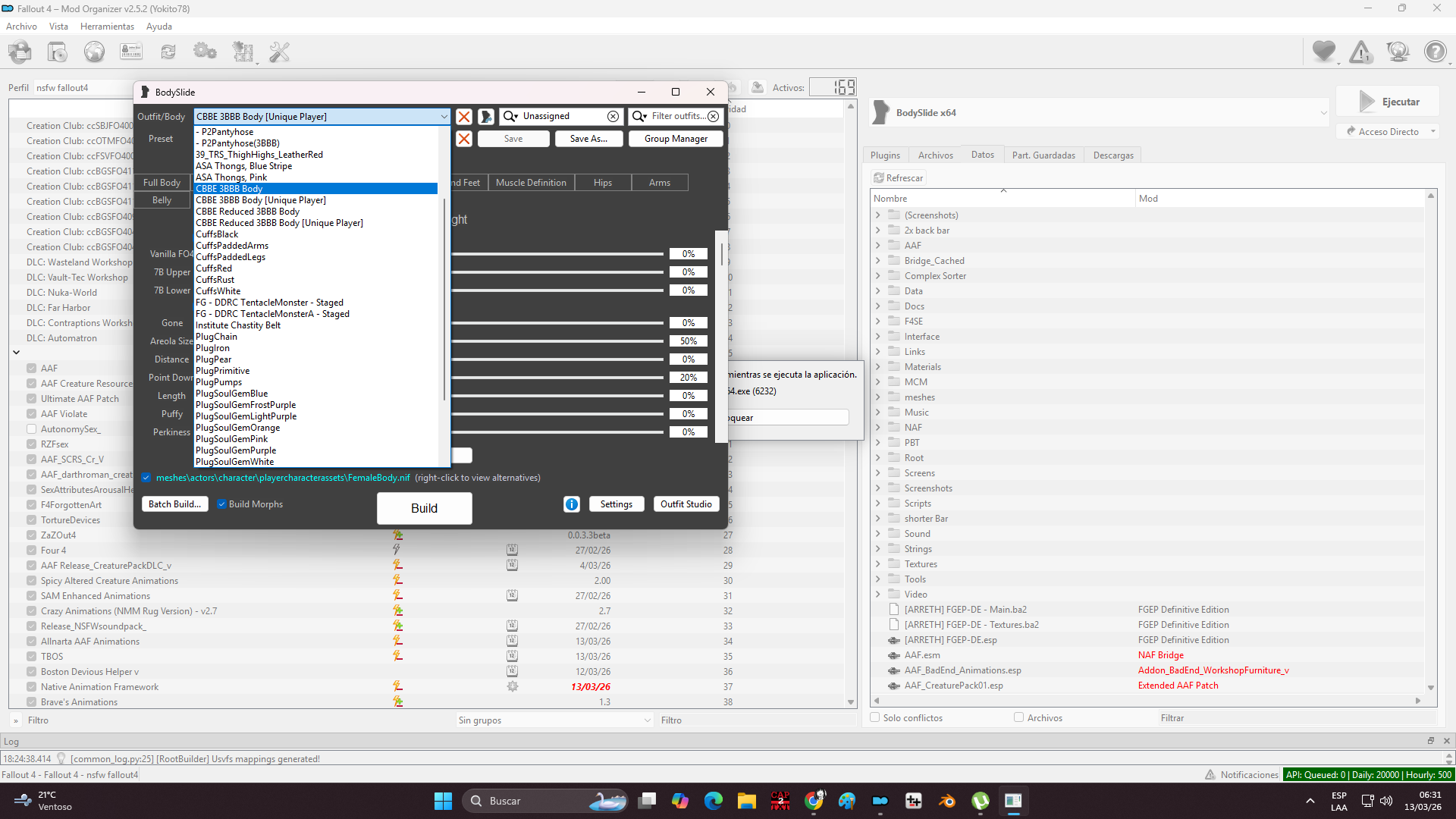This screenshot has height=819, width=1456.
Task: Click red X beside Preset row
Action: pos(464,139)
